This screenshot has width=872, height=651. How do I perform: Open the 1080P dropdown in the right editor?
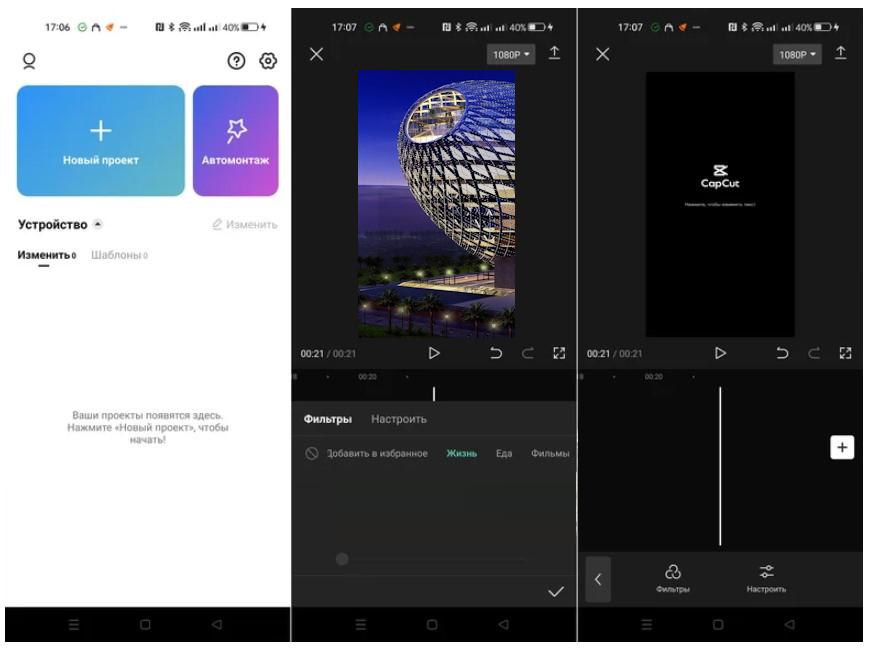pyautogui.click(x=797, y=54)
